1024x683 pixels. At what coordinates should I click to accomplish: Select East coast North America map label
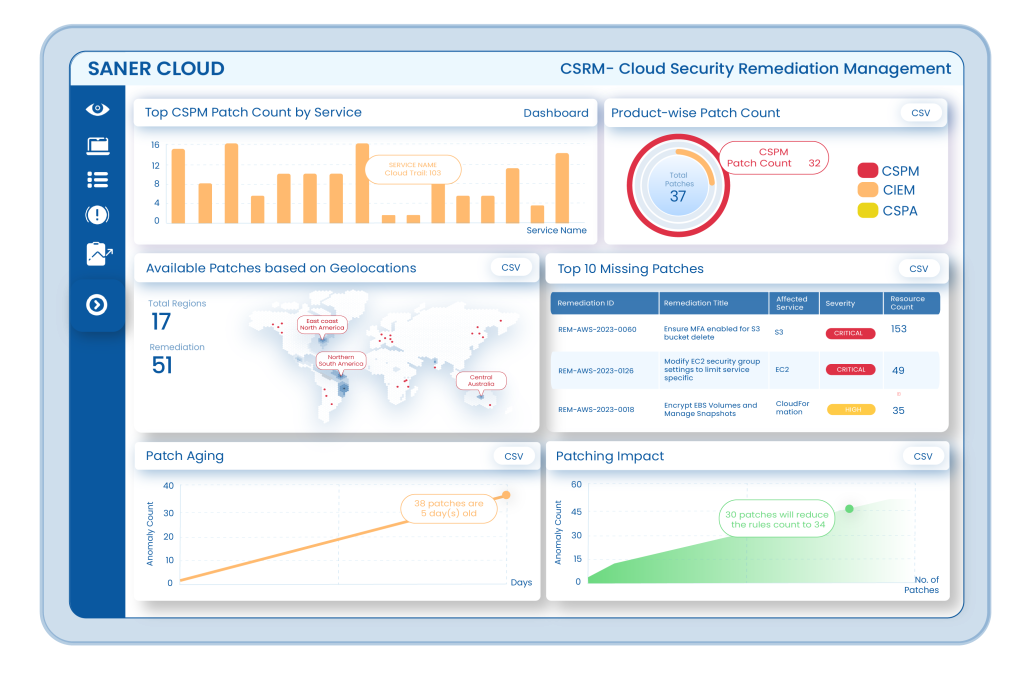(322, 325)
